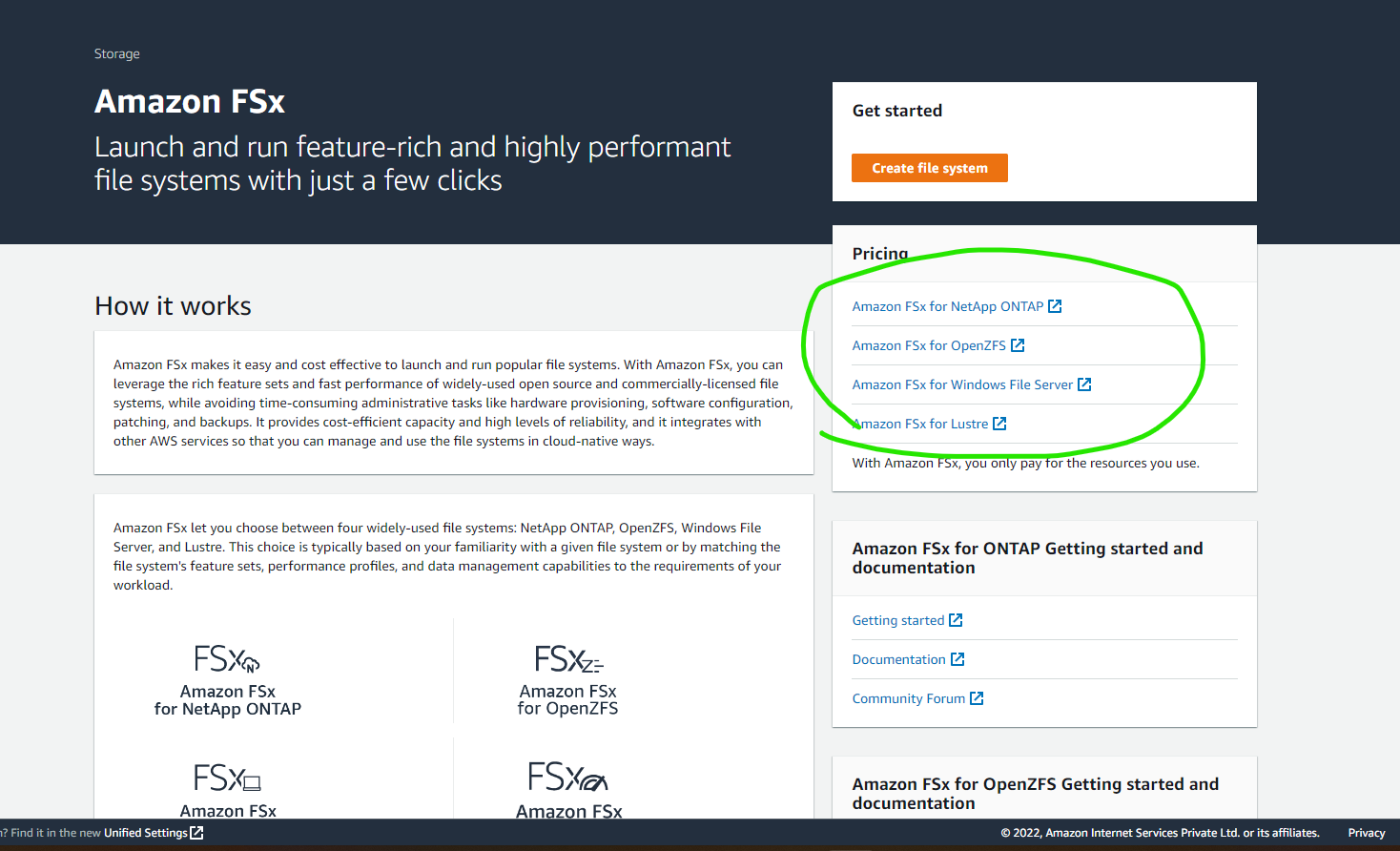Open the ONTAP Documentation link
The height and width of the screenshot is (851, 1400).
click(899, 659)
